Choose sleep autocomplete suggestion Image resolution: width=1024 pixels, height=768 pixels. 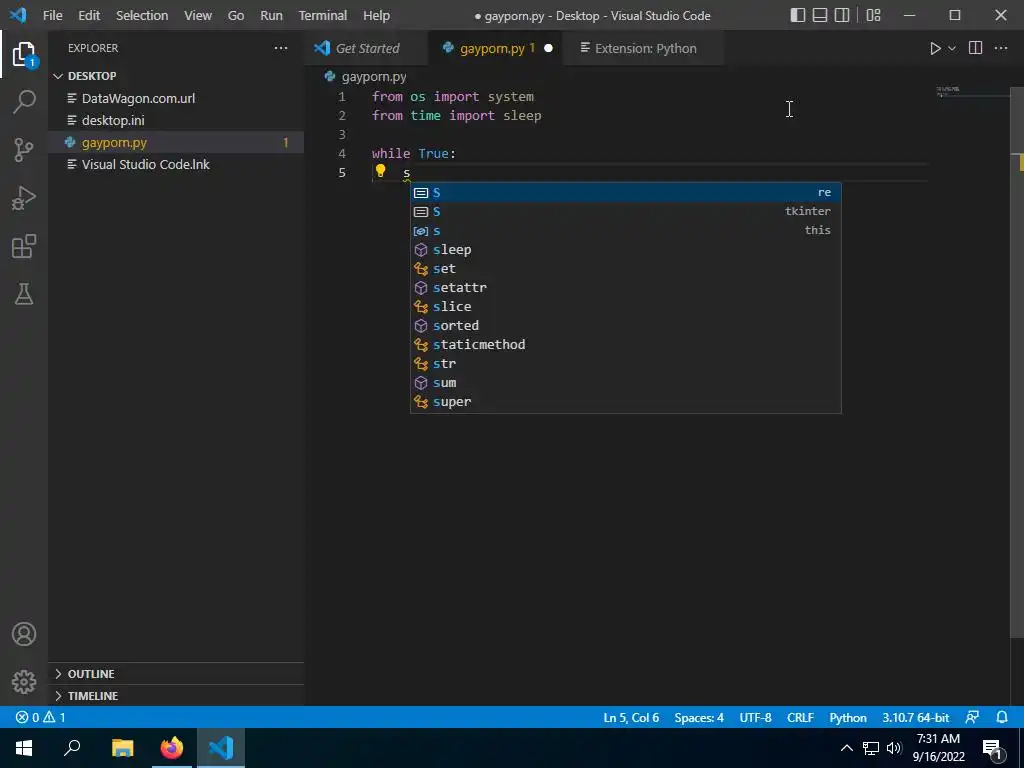click(626, 249)
